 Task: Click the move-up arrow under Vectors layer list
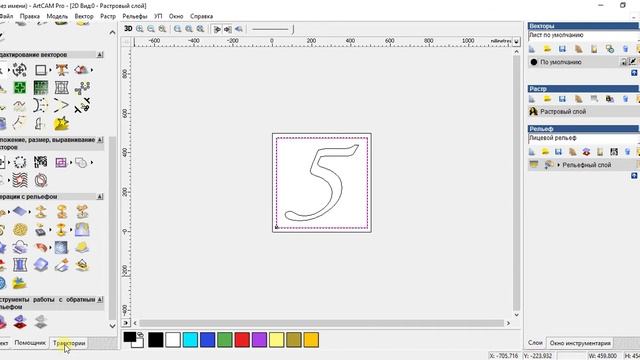pyautogui.click(x=634, y=73)
